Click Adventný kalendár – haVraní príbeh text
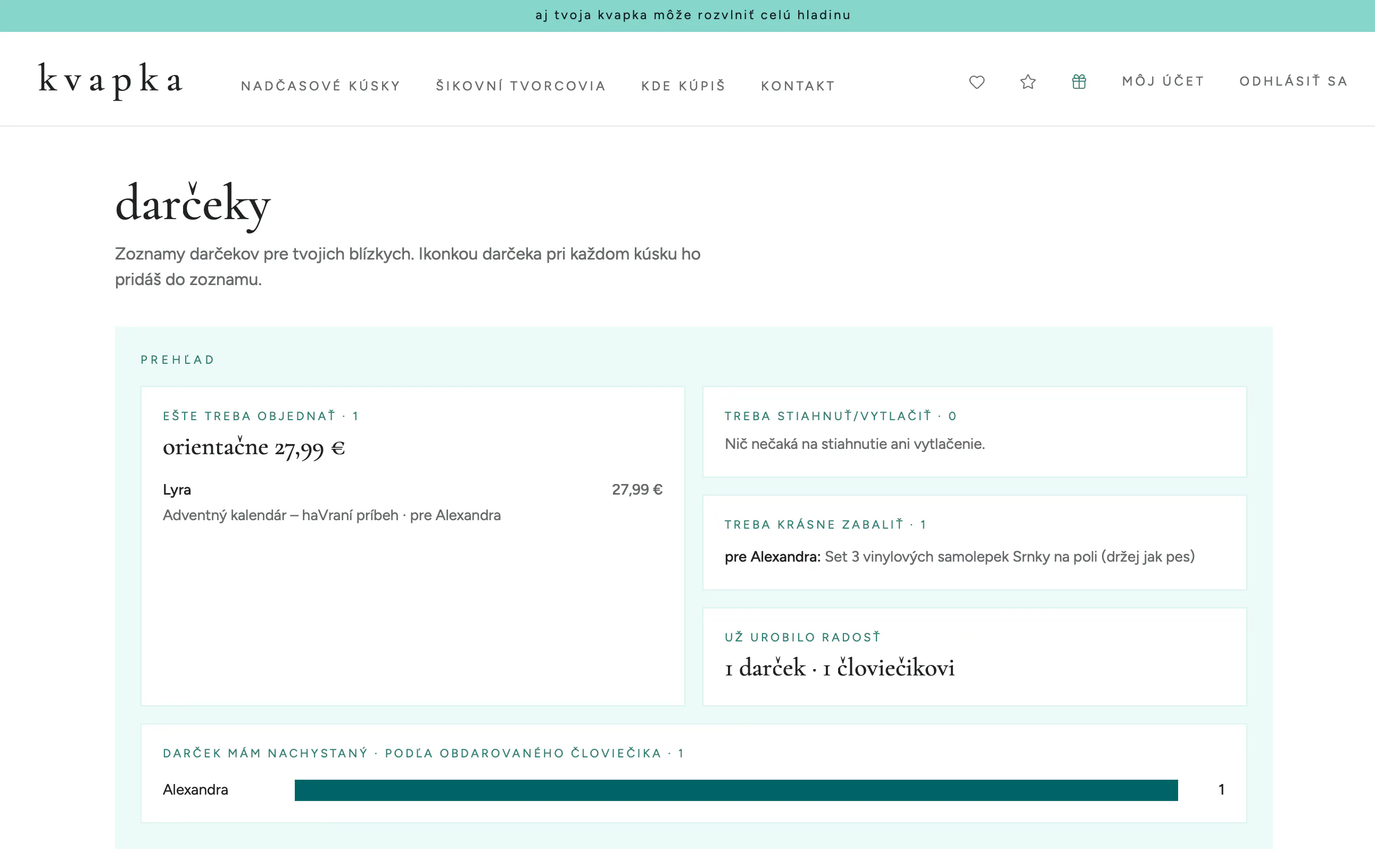Viewport: 1375px width, 868px height. pyautogui.click(x=280, y=515)
